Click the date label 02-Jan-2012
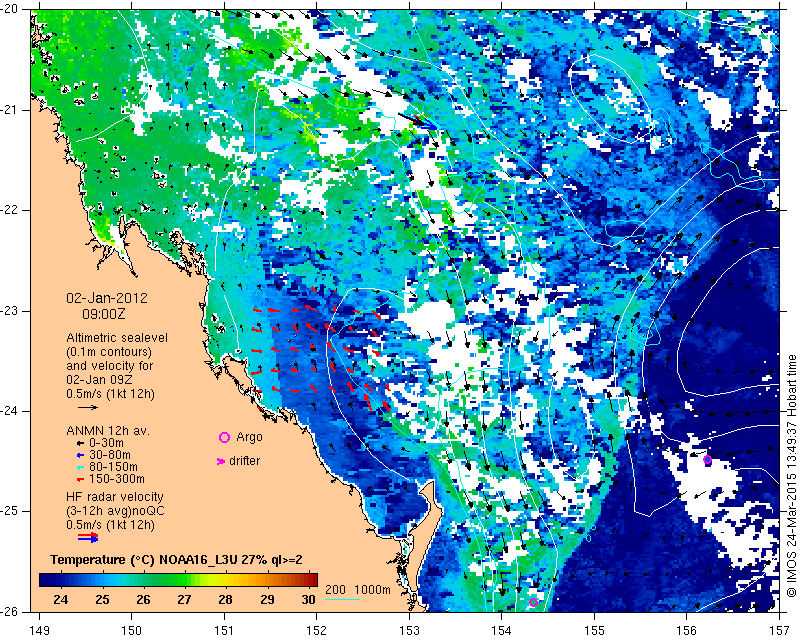 click(107, 298)
